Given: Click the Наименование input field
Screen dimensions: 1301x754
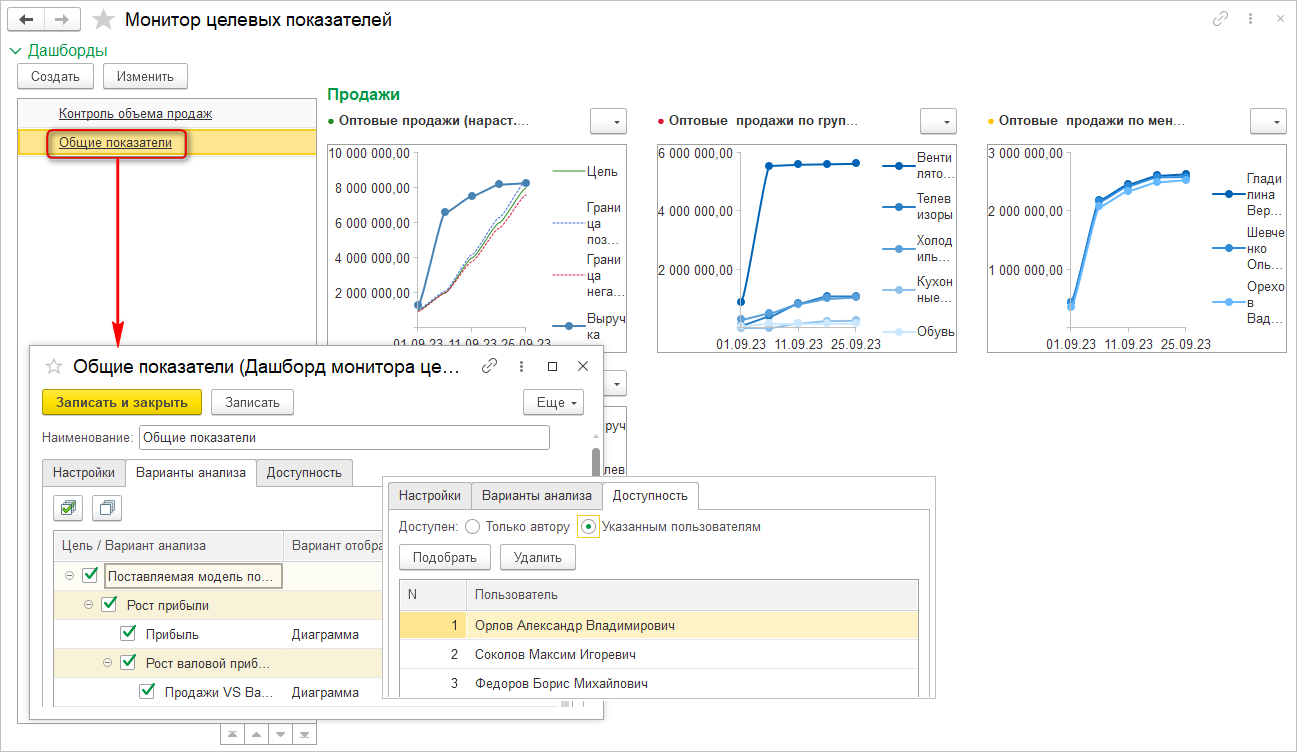Looking at the screenshot, I should pos(344,438).
